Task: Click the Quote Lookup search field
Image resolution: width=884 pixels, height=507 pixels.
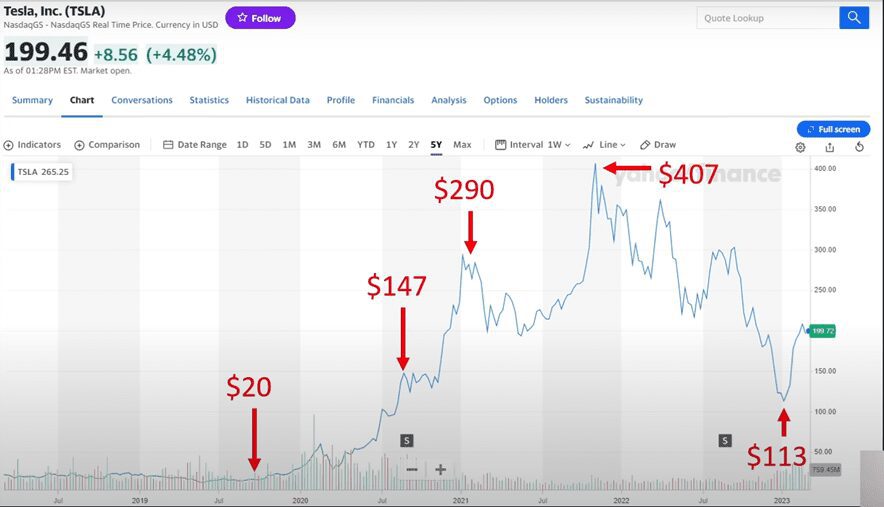Action: click(767, 18)
